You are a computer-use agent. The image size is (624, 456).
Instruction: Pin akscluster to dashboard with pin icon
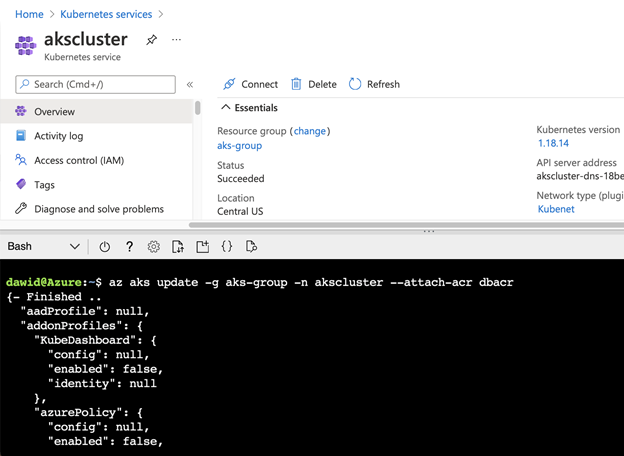click(151, 40)
